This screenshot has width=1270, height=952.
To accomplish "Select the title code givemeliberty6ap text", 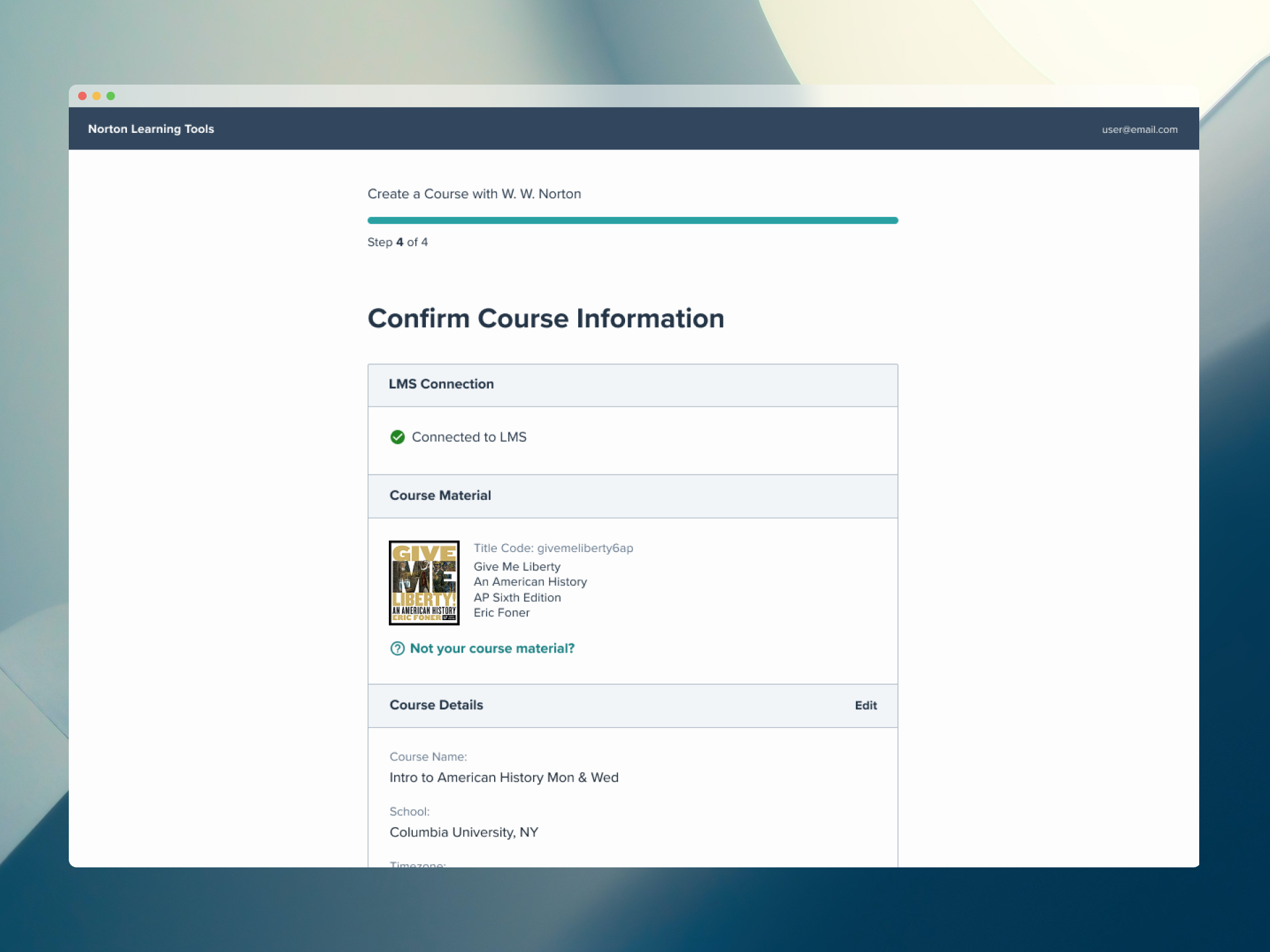I will (554, 548).
